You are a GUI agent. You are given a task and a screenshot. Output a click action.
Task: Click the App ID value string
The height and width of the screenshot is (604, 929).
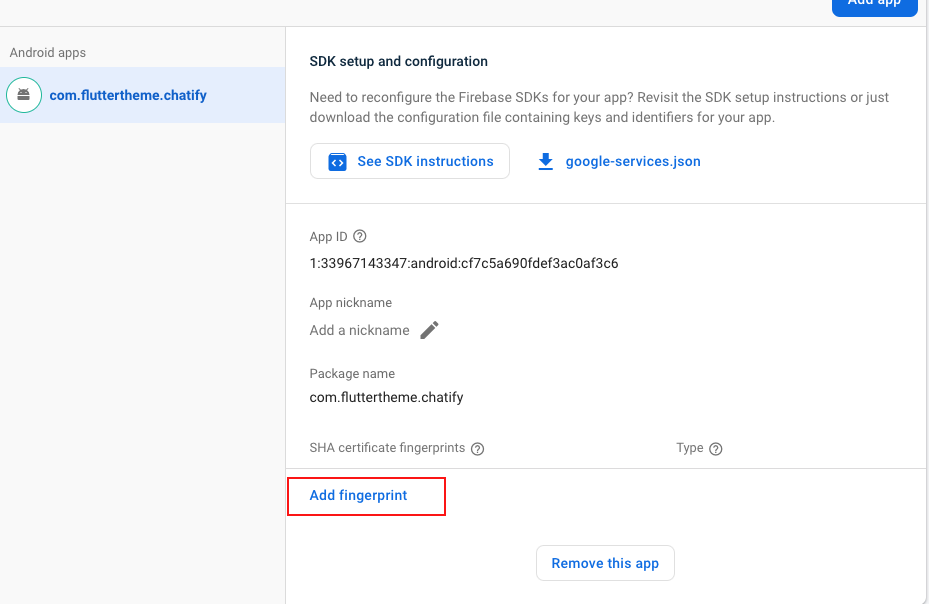click(464, 264)
